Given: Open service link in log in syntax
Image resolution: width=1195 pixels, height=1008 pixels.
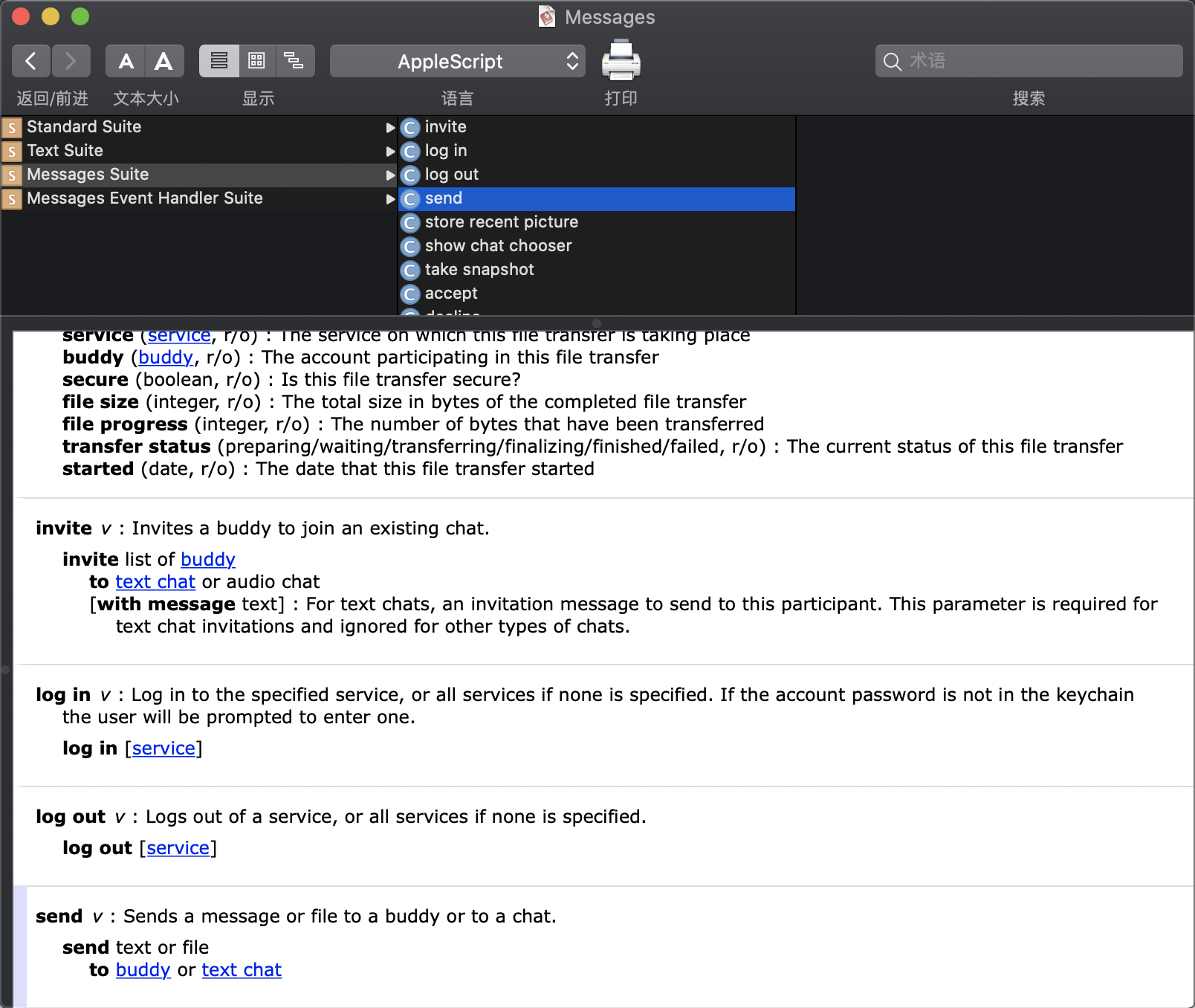Looking at the screenshot, I should (x=163, y=749).
